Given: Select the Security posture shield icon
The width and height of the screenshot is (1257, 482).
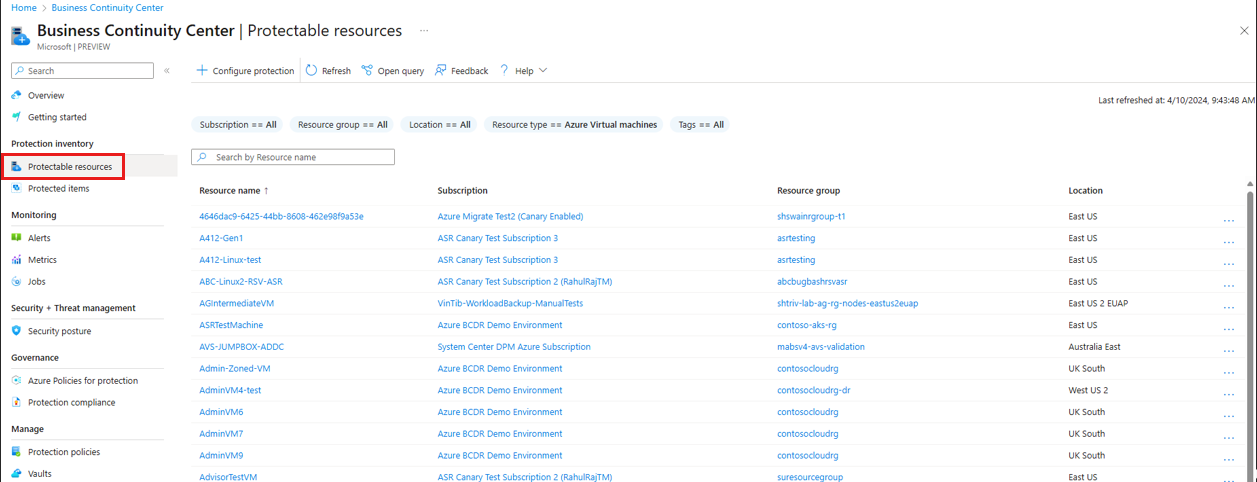Looking at the screenshot, I should [17, 331].
